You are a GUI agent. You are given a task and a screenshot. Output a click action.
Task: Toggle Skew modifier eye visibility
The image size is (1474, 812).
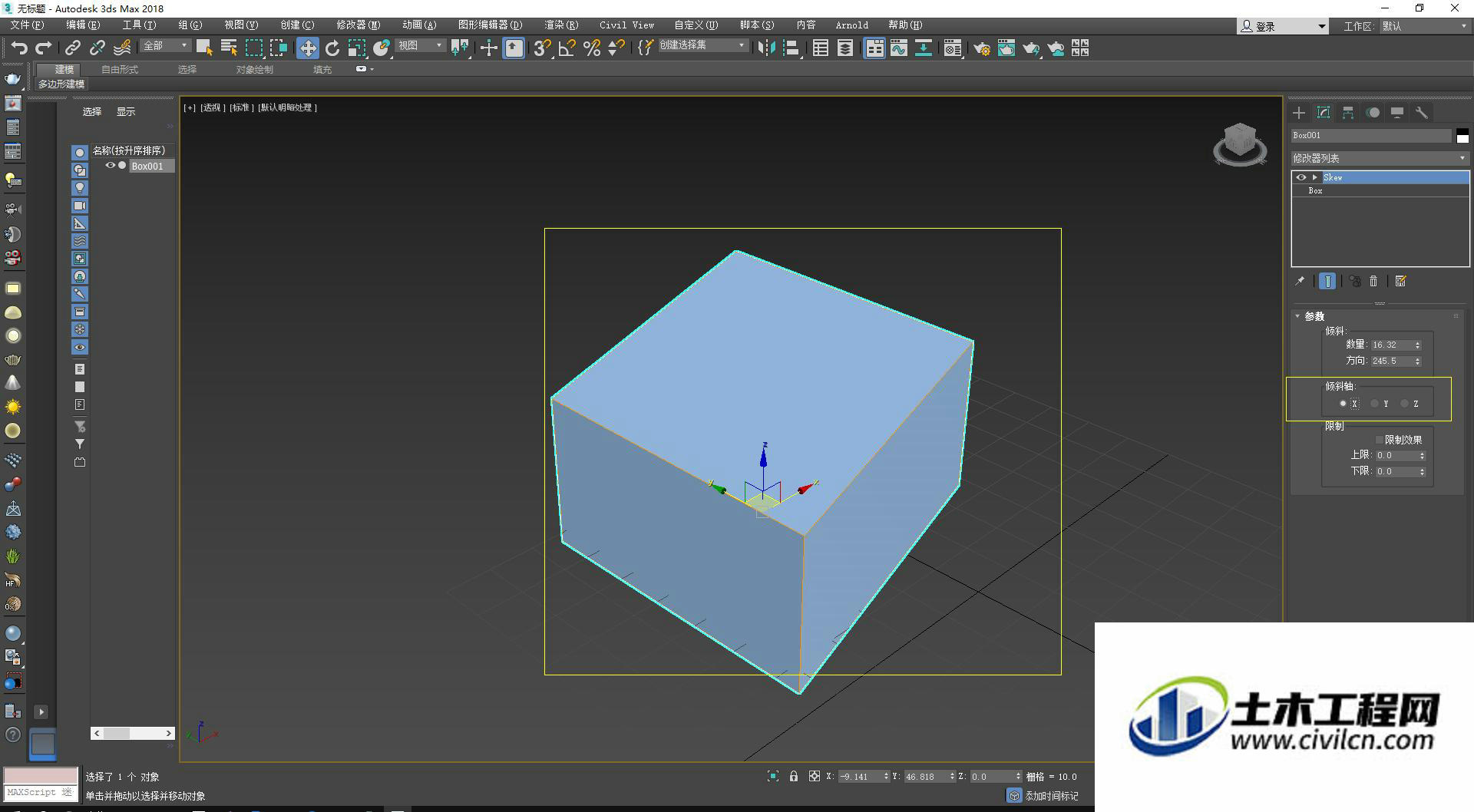pyautogui.click(x=1301, y=177)
